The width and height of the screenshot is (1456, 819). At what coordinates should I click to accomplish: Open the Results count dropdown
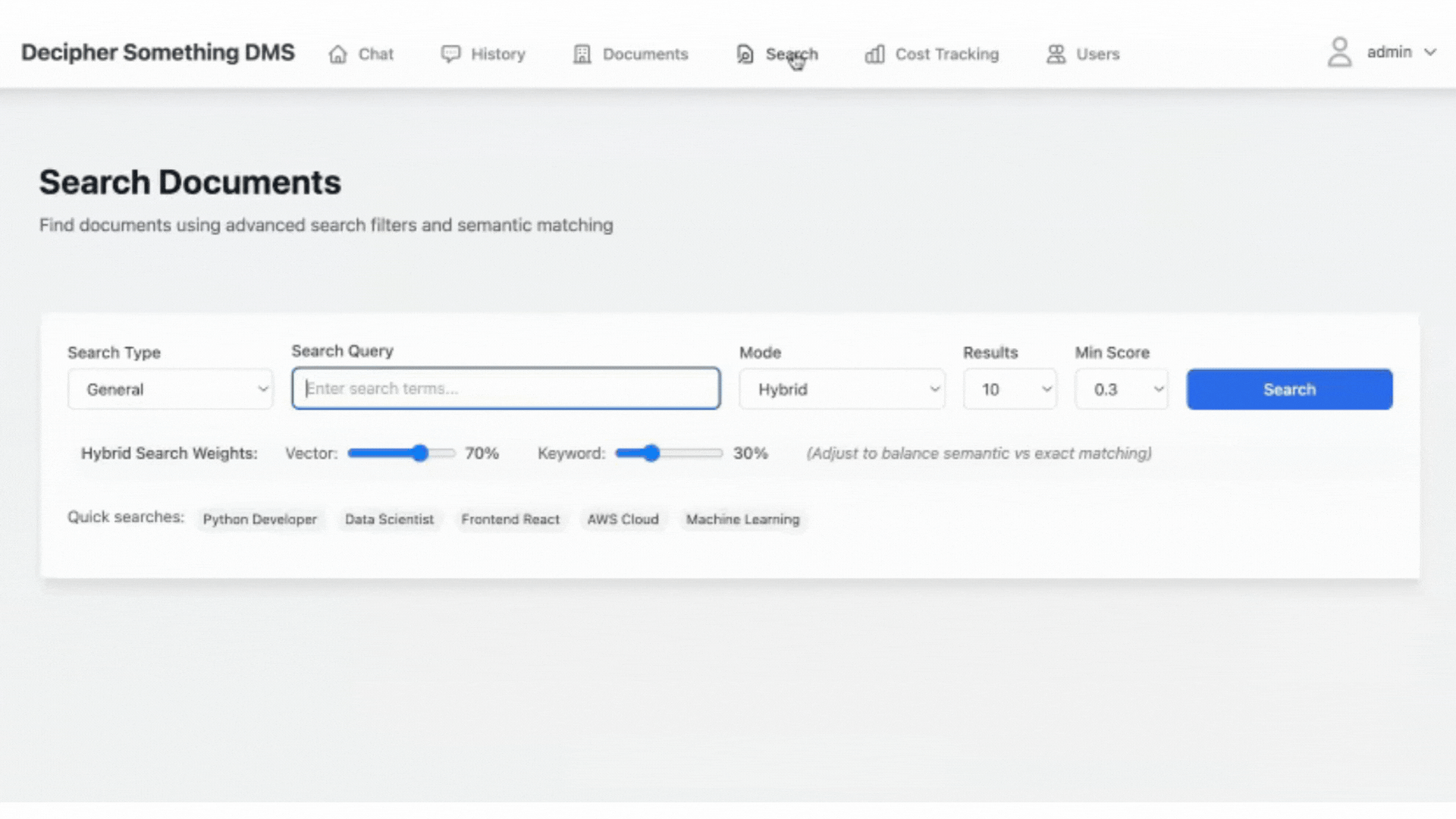click(1009, 389)
